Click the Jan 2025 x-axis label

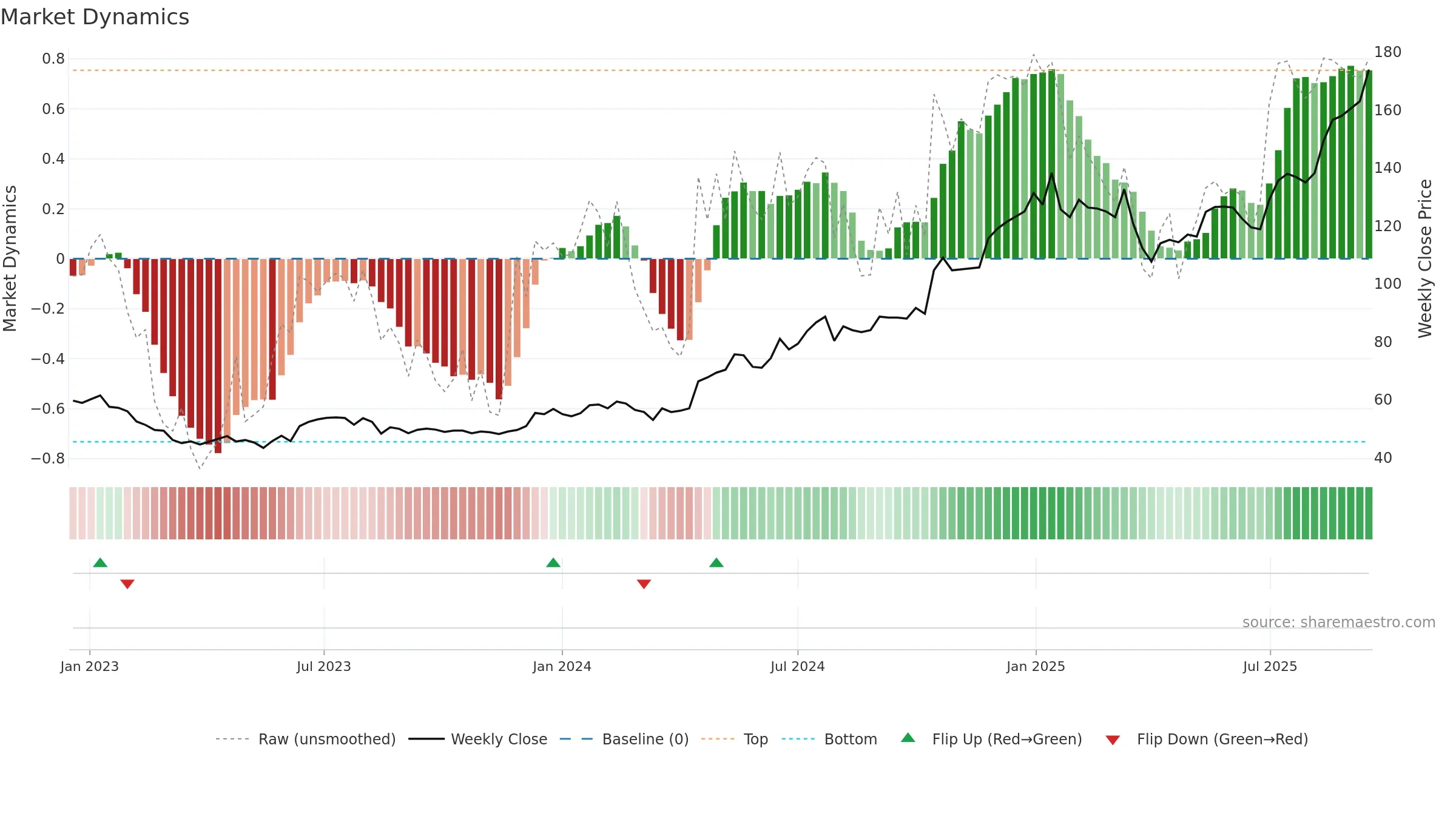coord(1036,666)
